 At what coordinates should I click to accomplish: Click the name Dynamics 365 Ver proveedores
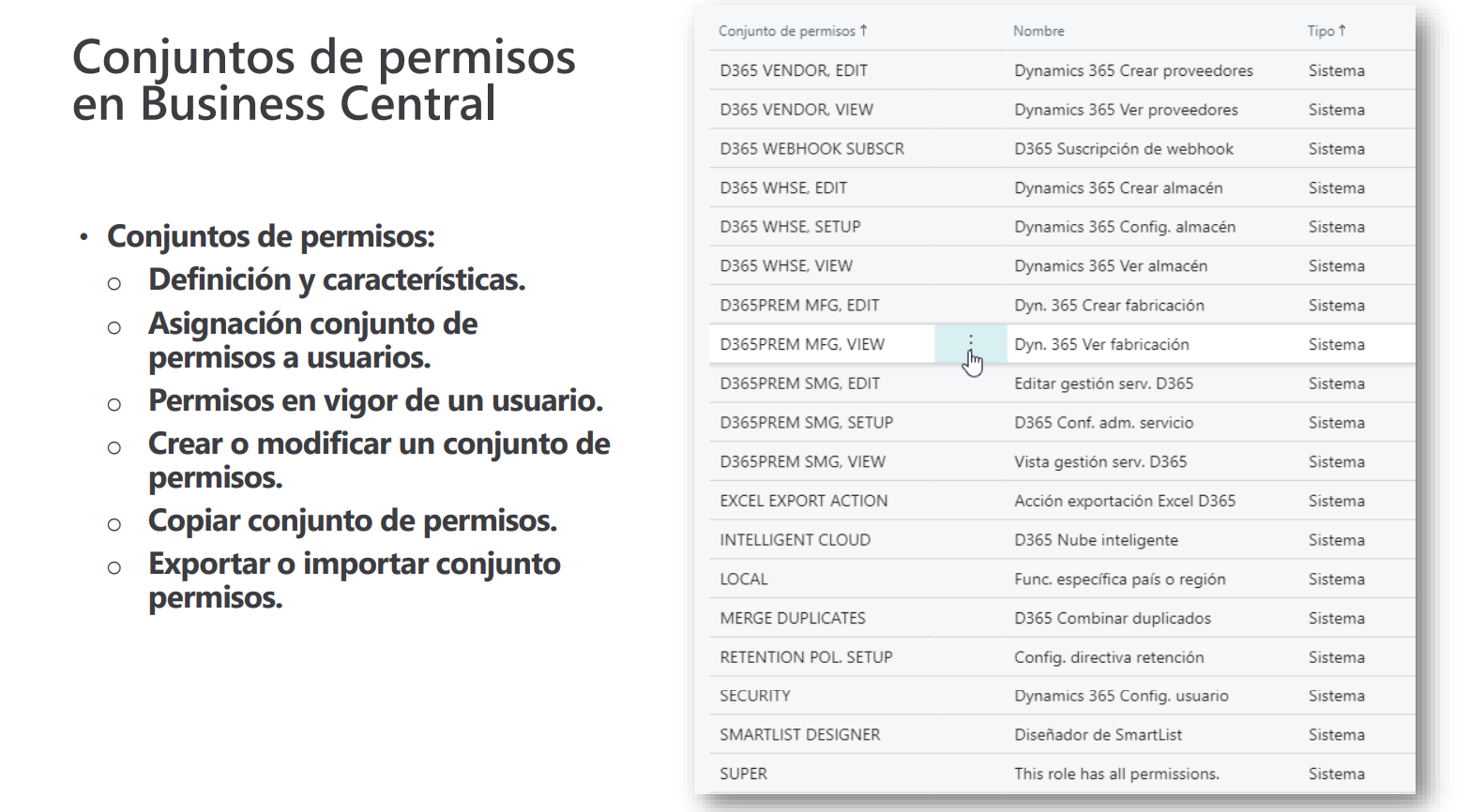(x=1126, y=110)
